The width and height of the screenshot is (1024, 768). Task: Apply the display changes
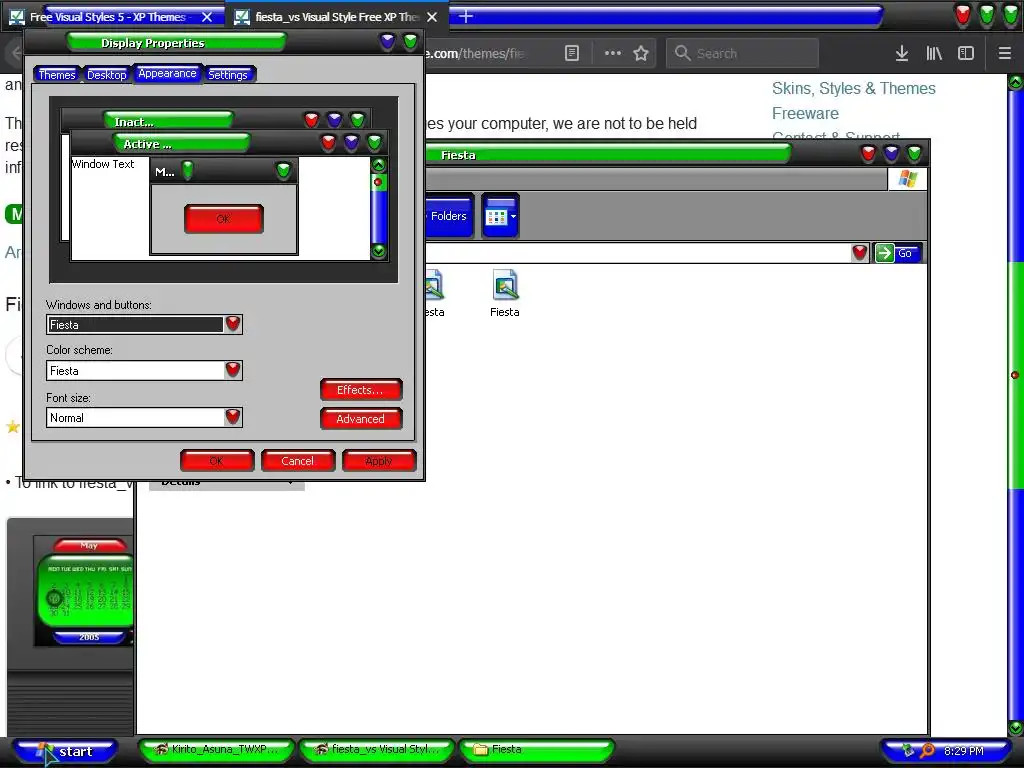point(379,460)
